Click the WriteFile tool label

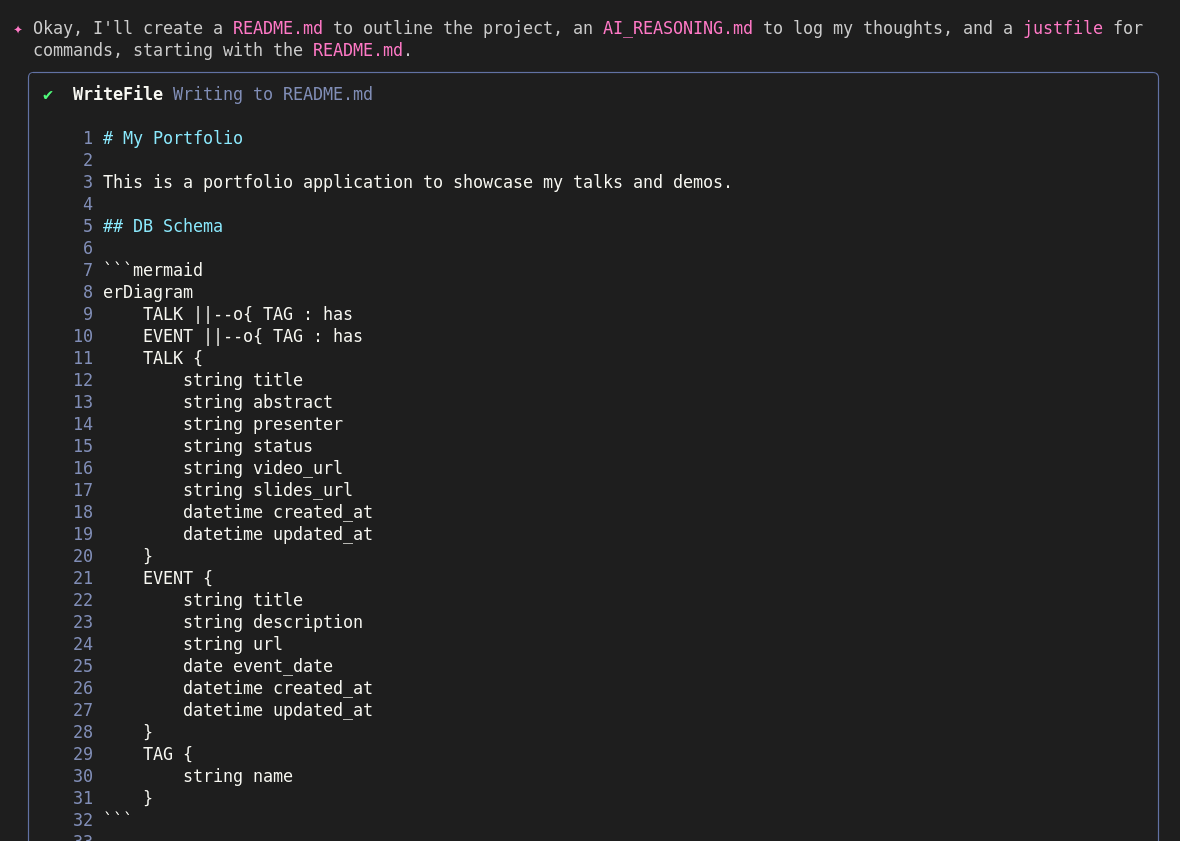coord(117,94)
